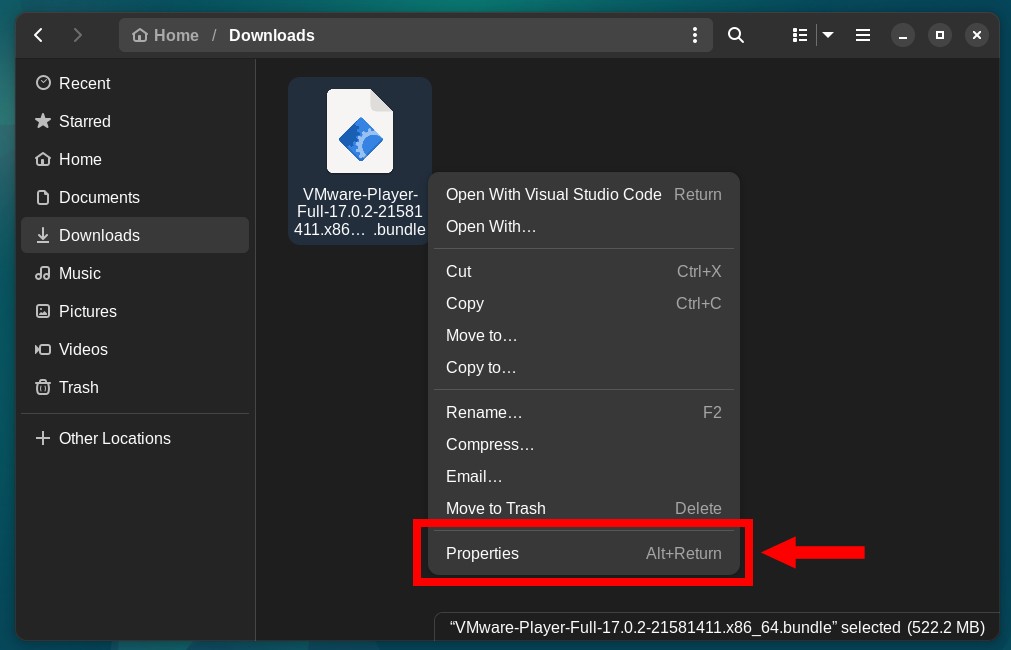Select Cut in the context menu
The width and height of the screenshot is (1011, 650).
pyautogui.click(x=584, y=271)
